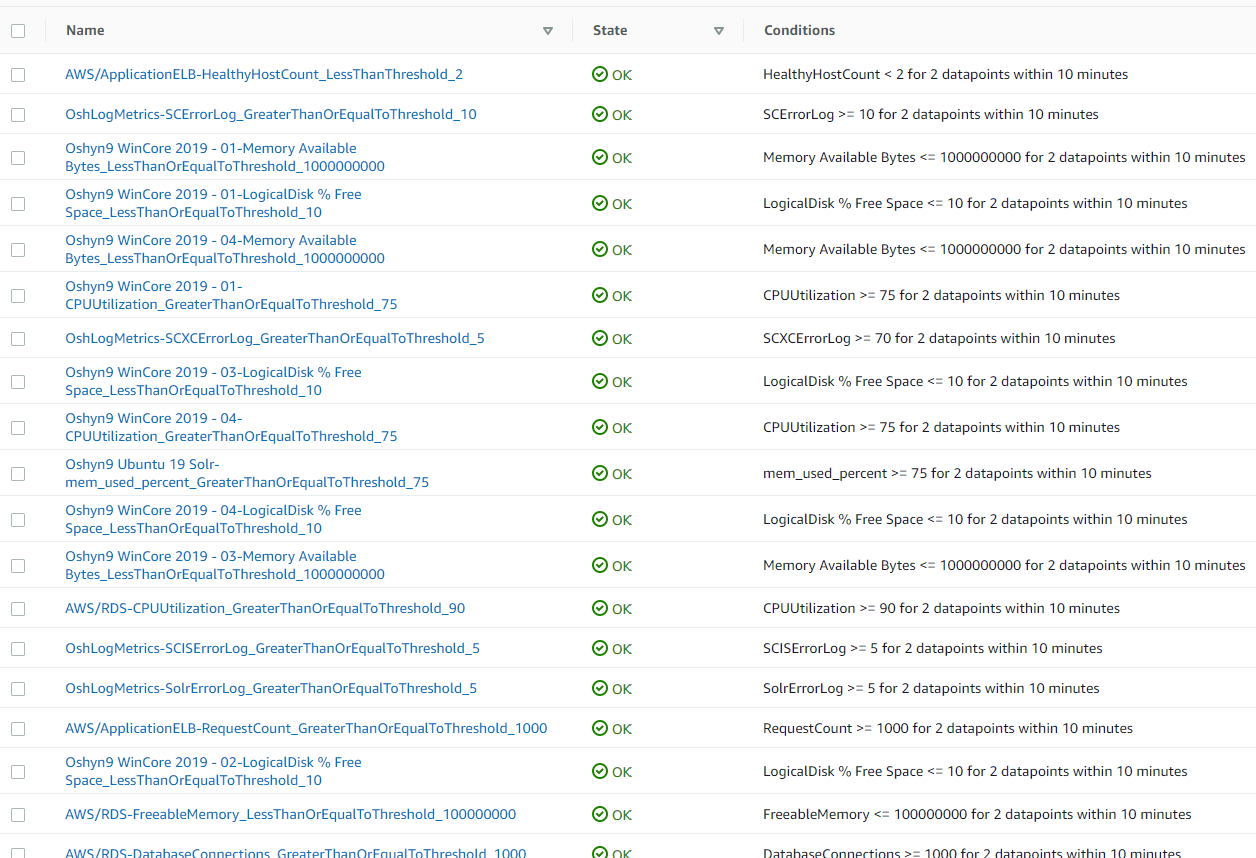Select the WinCore 01 Memory Available Bytes checkbox
The width and height of the screenshot is (1256, 858).
(18, 158)
